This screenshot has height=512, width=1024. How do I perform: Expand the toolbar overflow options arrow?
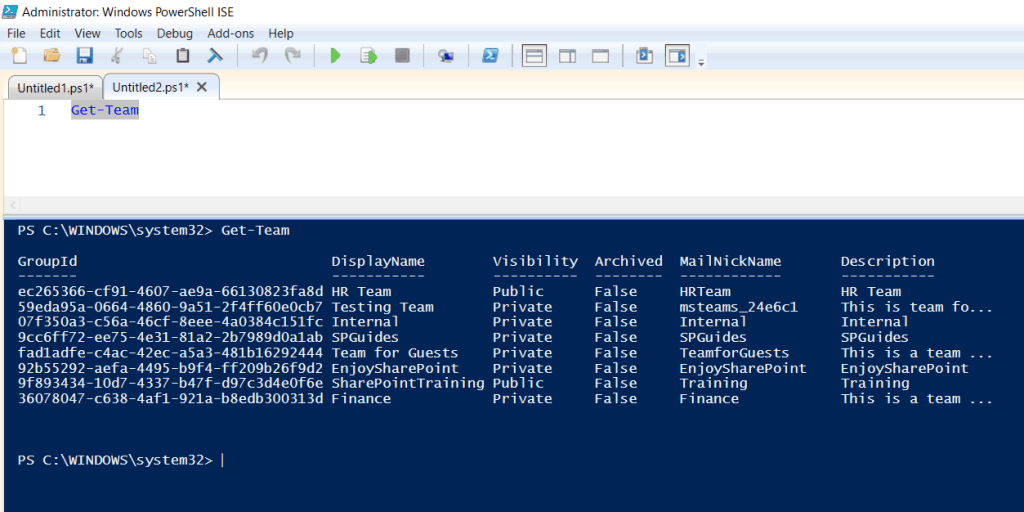point(701,63)
